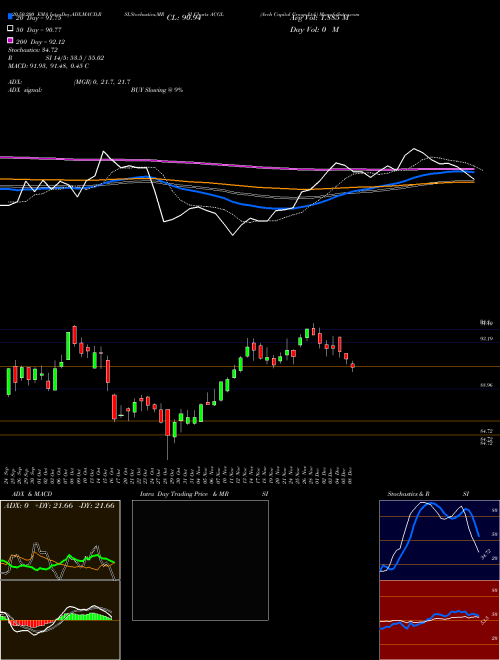This screenshot has height=660, width=500.
Task: Click the 'MACD: 91.93, 91.48, 0.45 C' line
Action: [x=48, y=66]
